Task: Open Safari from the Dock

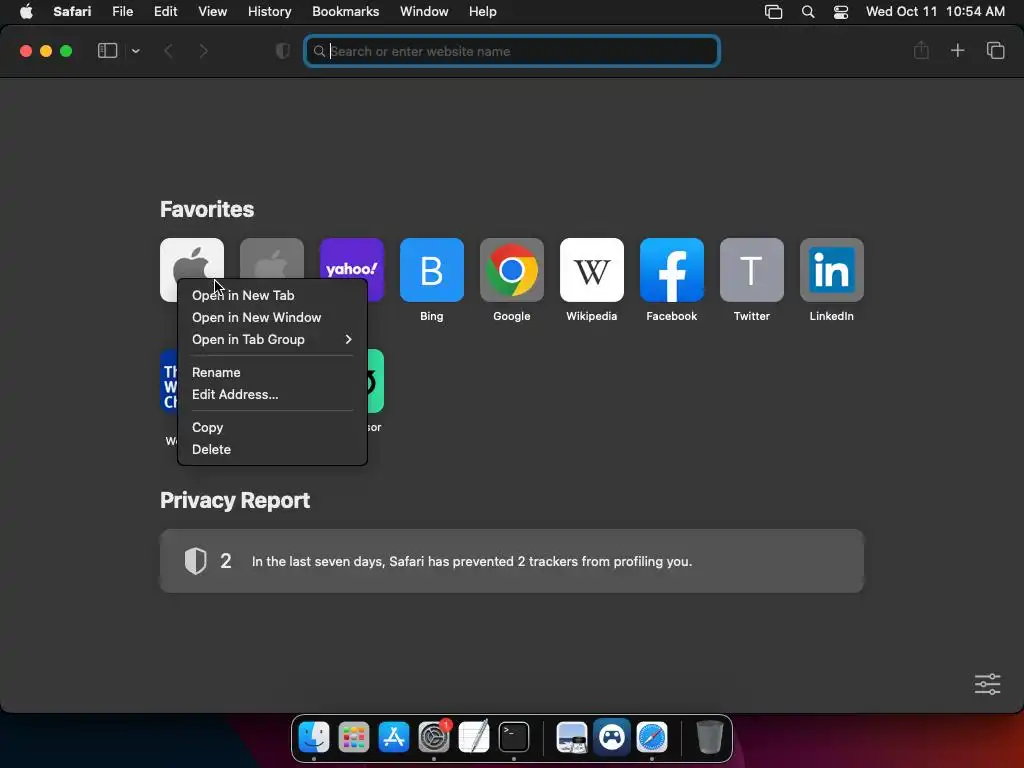Action: (652, 737)
